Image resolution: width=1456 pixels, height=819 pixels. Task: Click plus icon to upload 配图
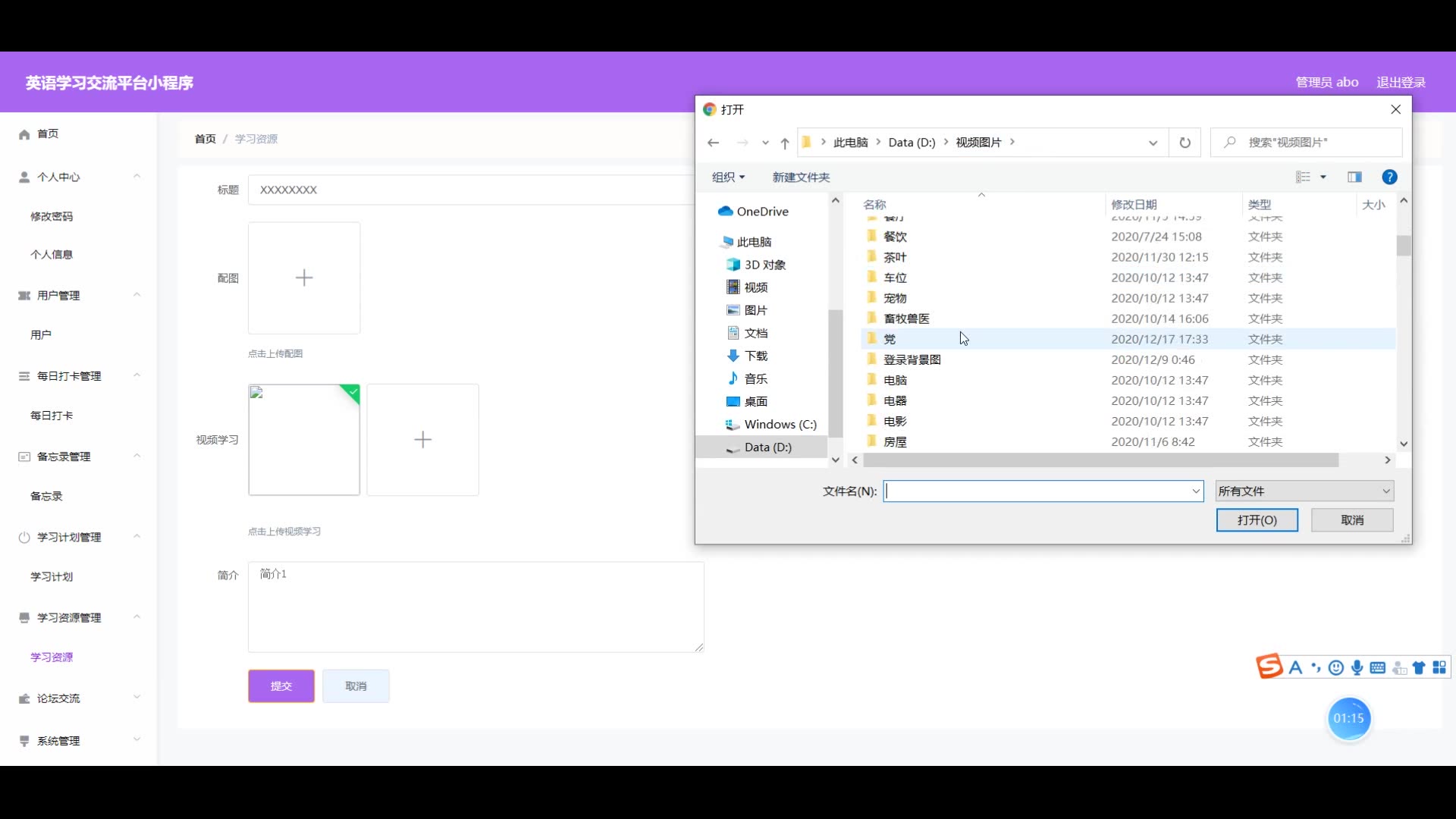click(304, 278)
